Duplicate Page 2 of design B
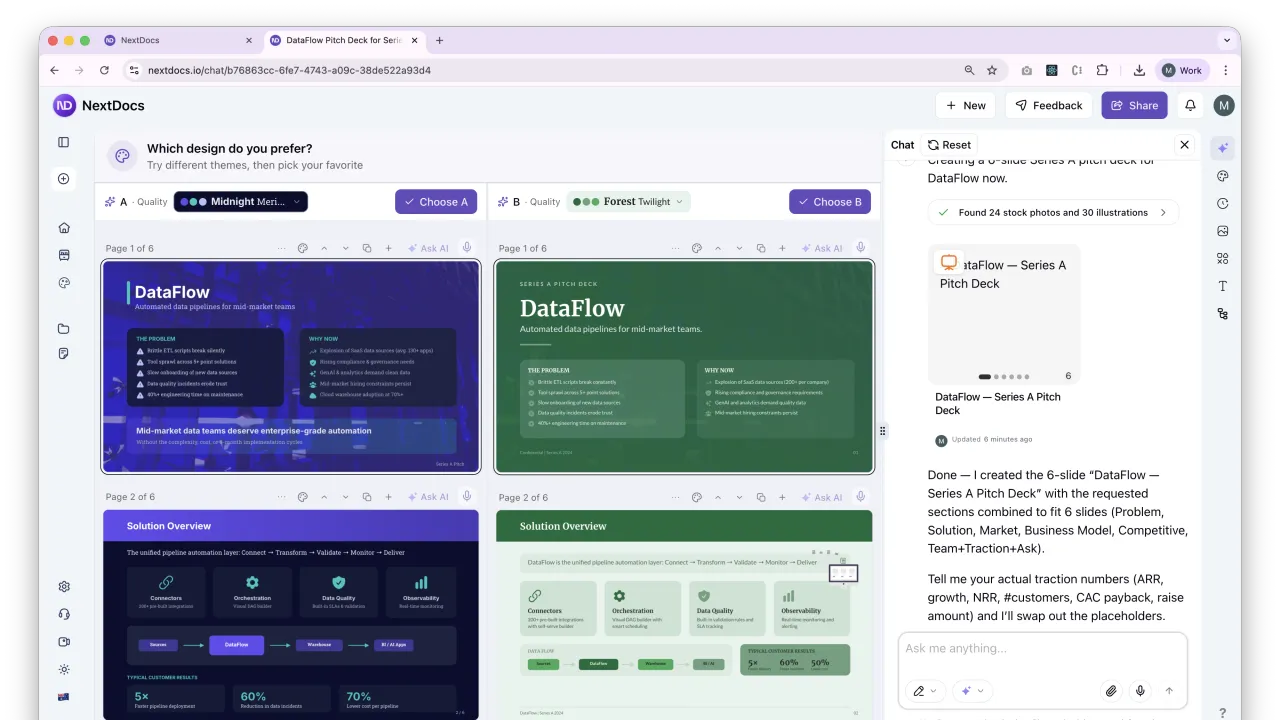1280x720 pixels. pyautogui.click(x=761, y=497)
